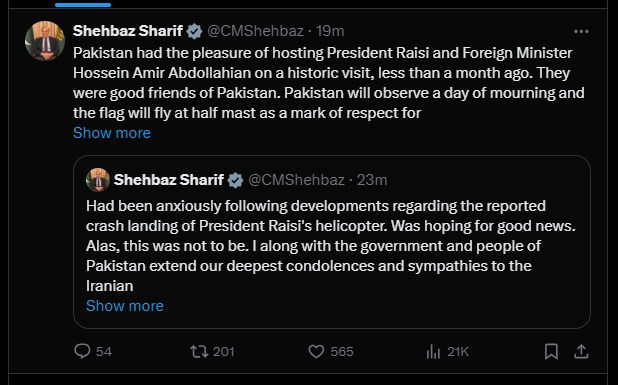618x385 pixels.
Task: Click the 19m timestamp
Action: coord(330,31)
